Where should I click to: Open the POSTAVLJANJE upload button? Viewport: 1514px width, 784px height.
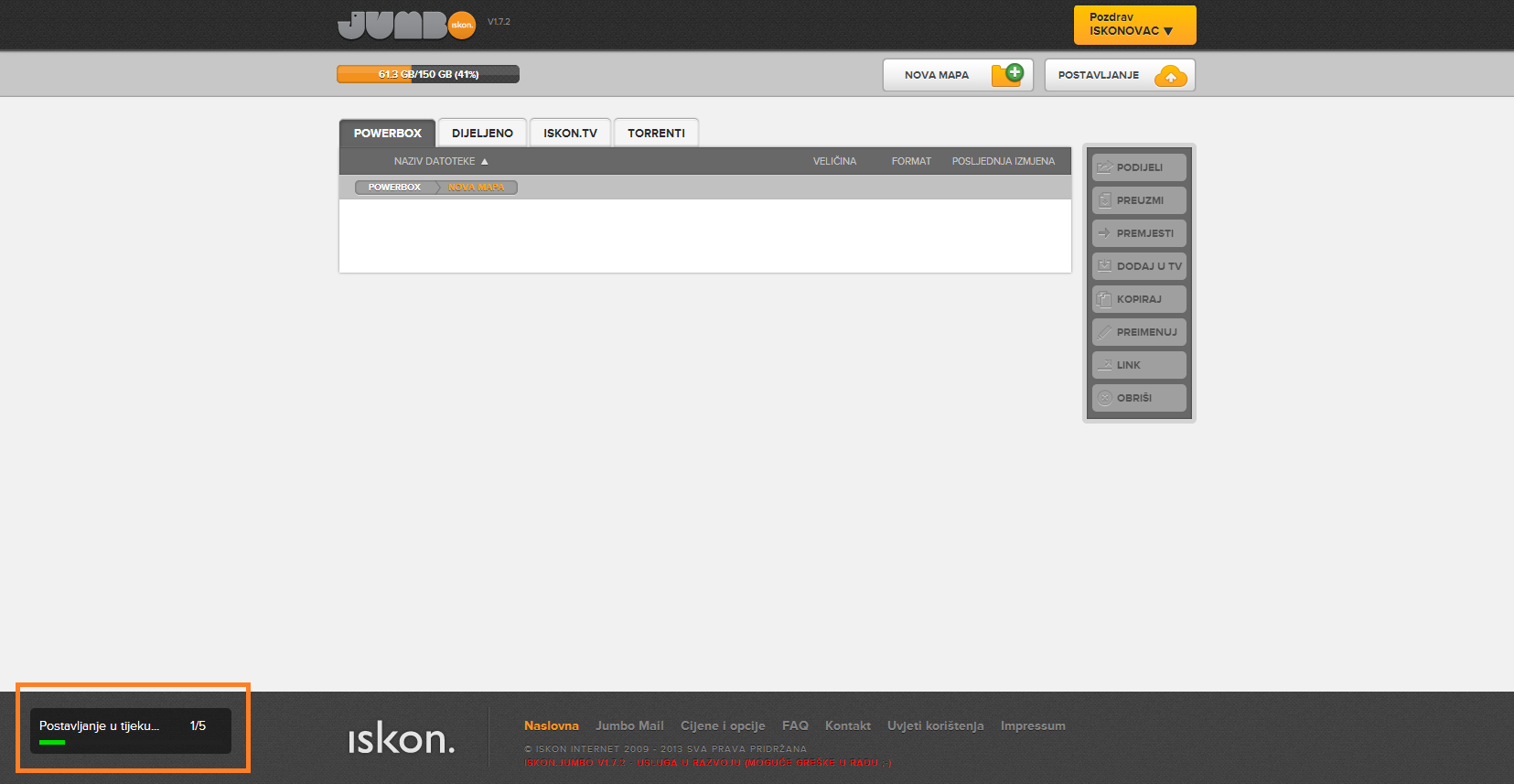[x=1120, y=75]
